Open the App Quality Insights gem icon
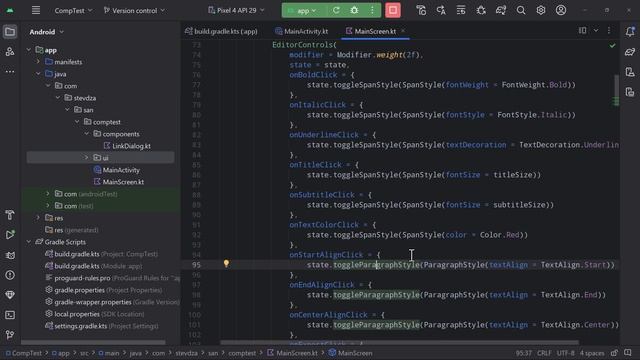 point(10,295)
